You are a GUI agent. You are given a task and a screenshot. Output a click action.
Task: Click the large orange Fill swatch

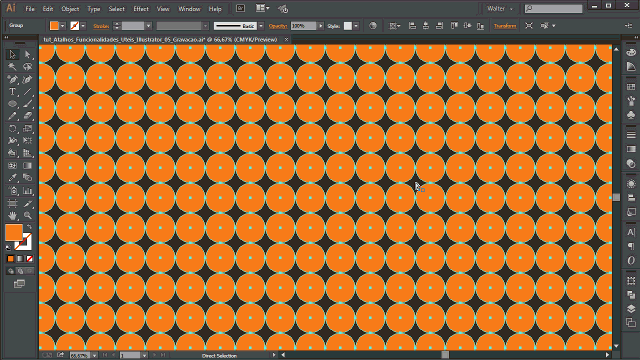13,232
